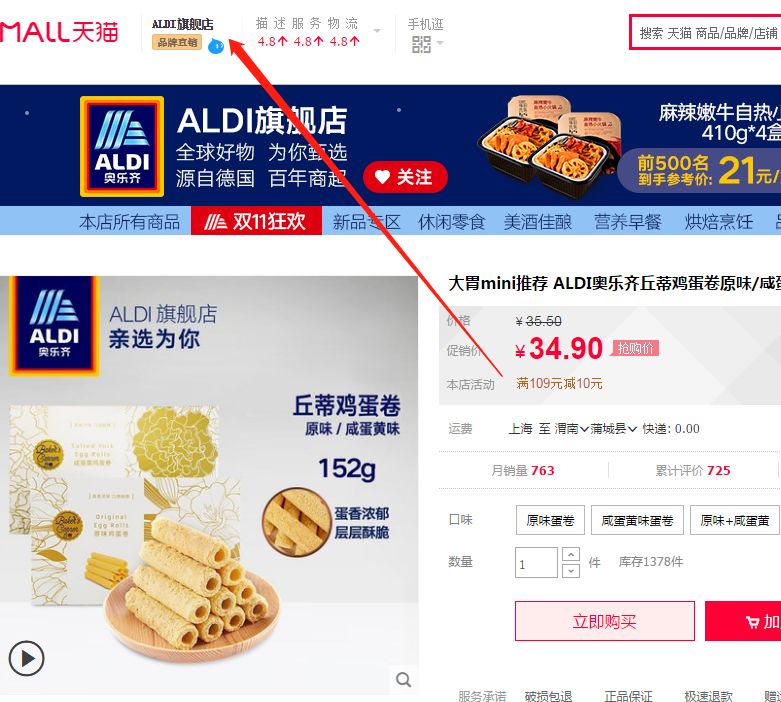Open the 休闲零食 category tab
The image size is (781, 702).
[452, 221]
